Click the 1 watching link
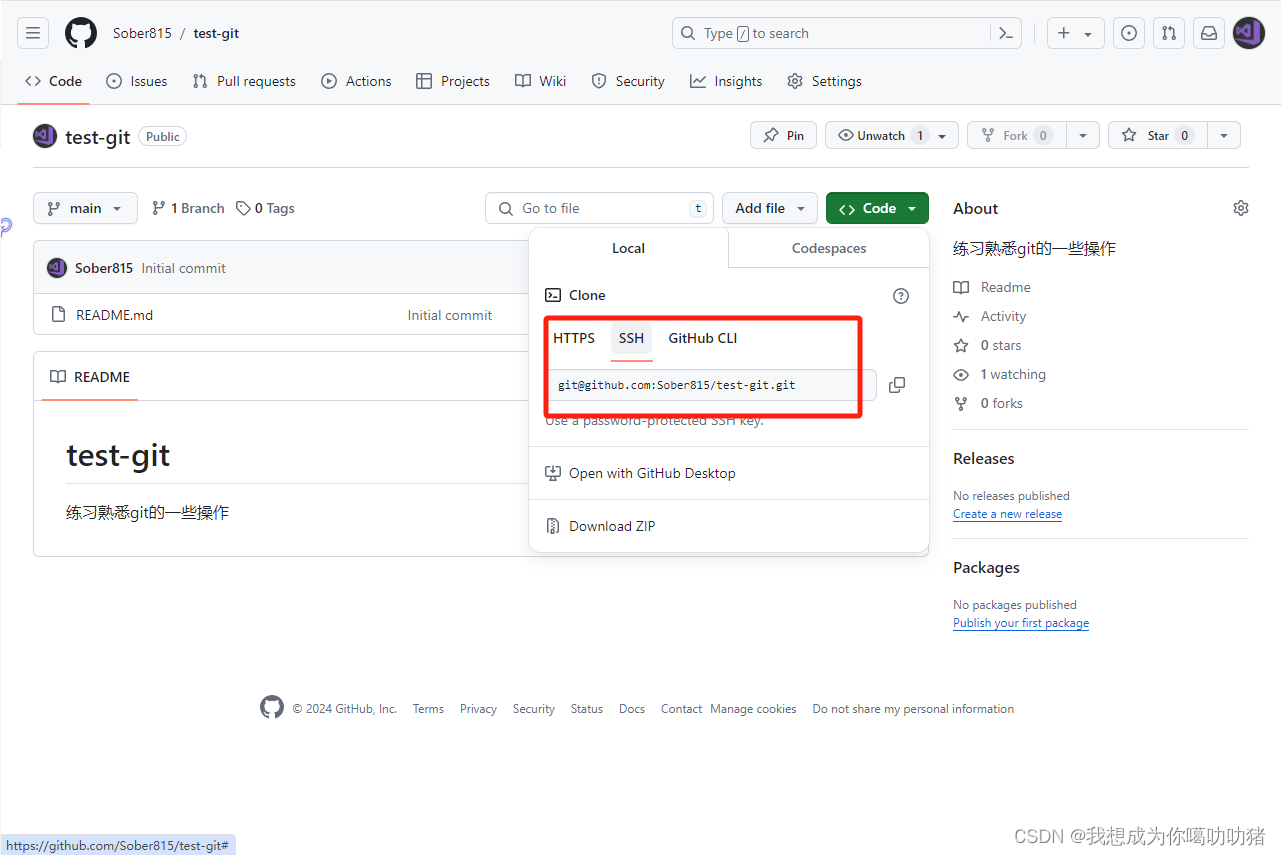Image resolution: width=1281 pixels, height=855 pixels. click(1000, 374)
